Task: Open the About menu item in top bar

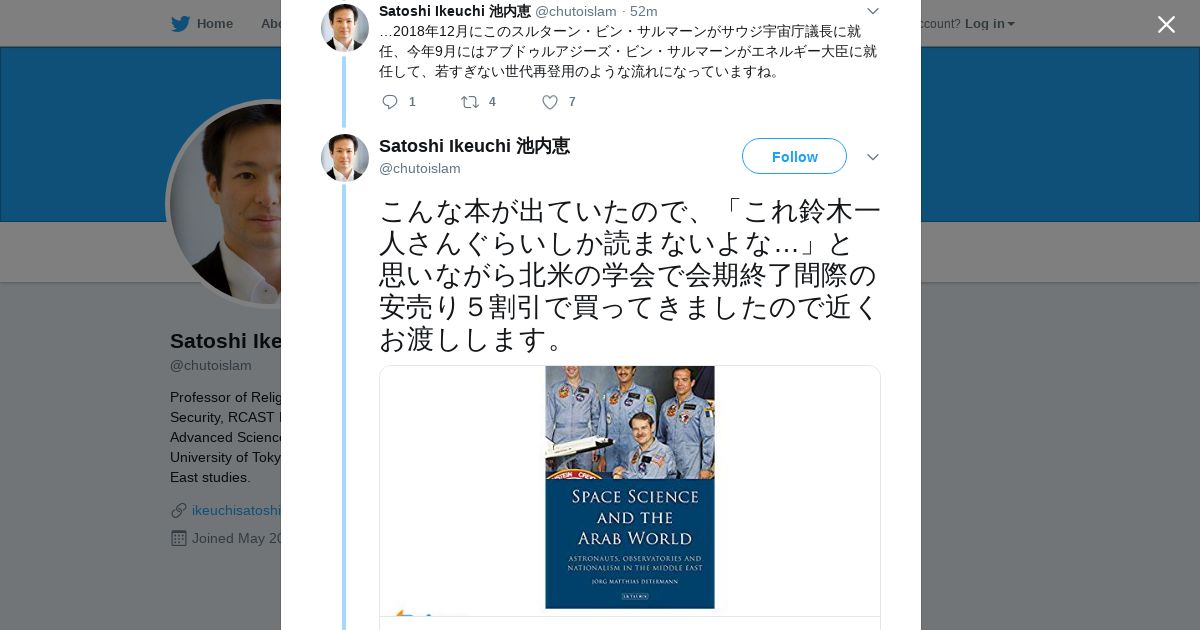Action: 271,24
